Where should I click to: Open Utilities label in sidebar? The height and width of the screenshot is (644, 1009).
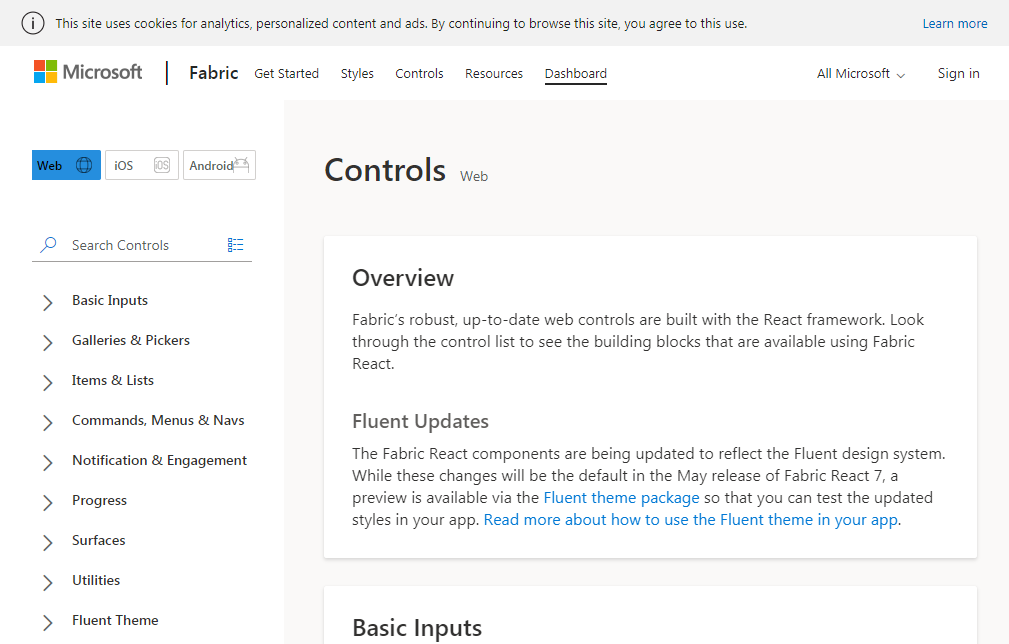(x=97, y=580)
